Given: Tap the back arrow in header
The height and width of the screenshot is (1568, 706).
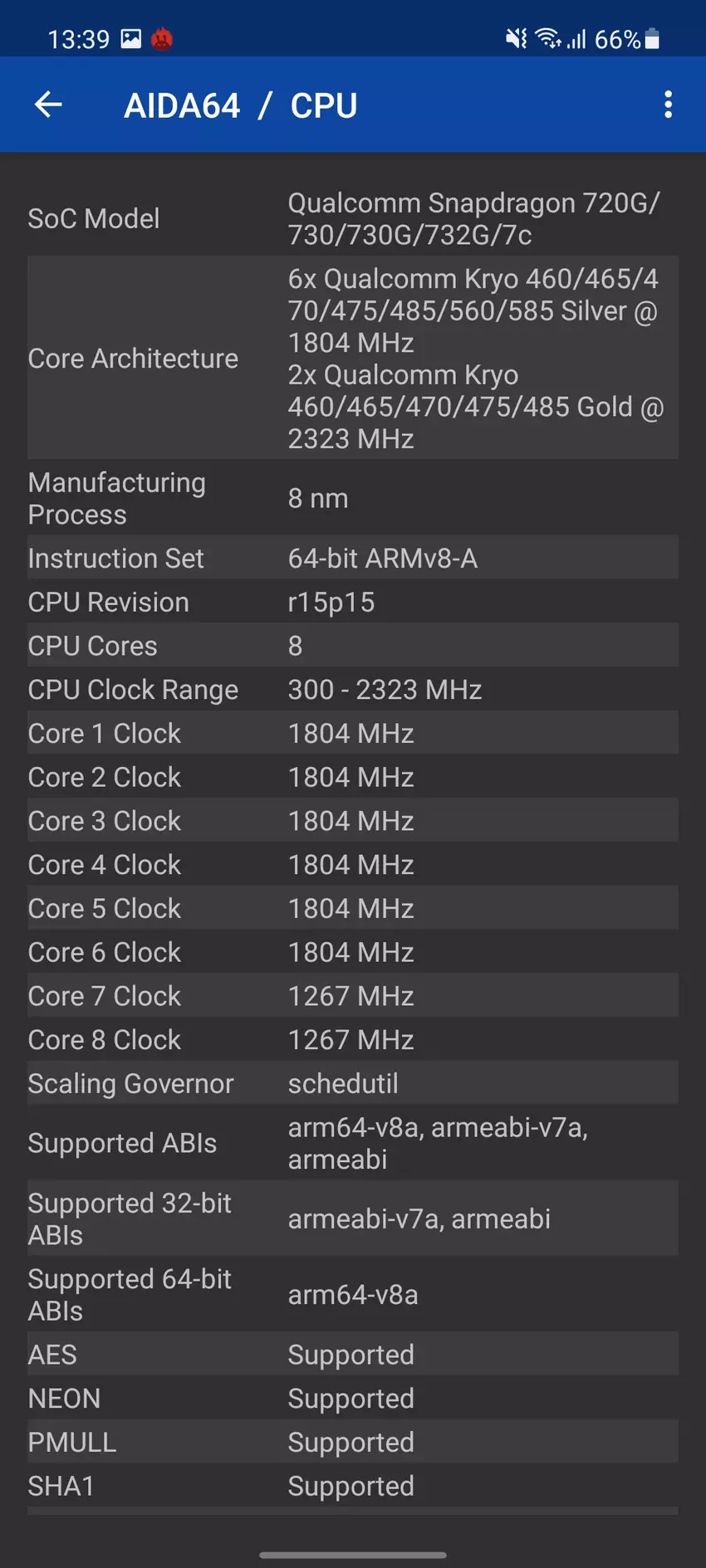Looking at the screenshot, I should click(48, 105).
